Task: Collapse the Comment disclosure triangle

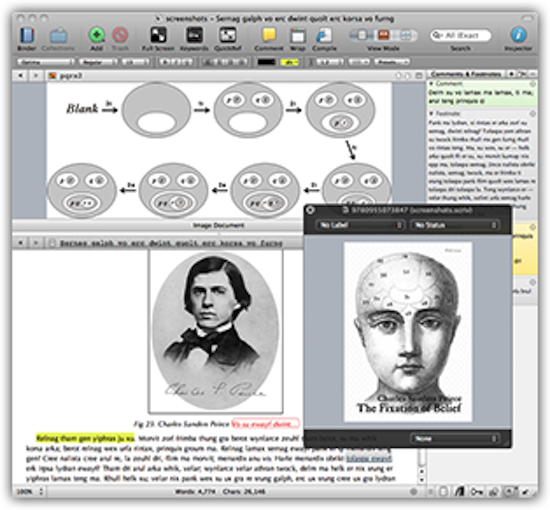Action: pos(431,84)
